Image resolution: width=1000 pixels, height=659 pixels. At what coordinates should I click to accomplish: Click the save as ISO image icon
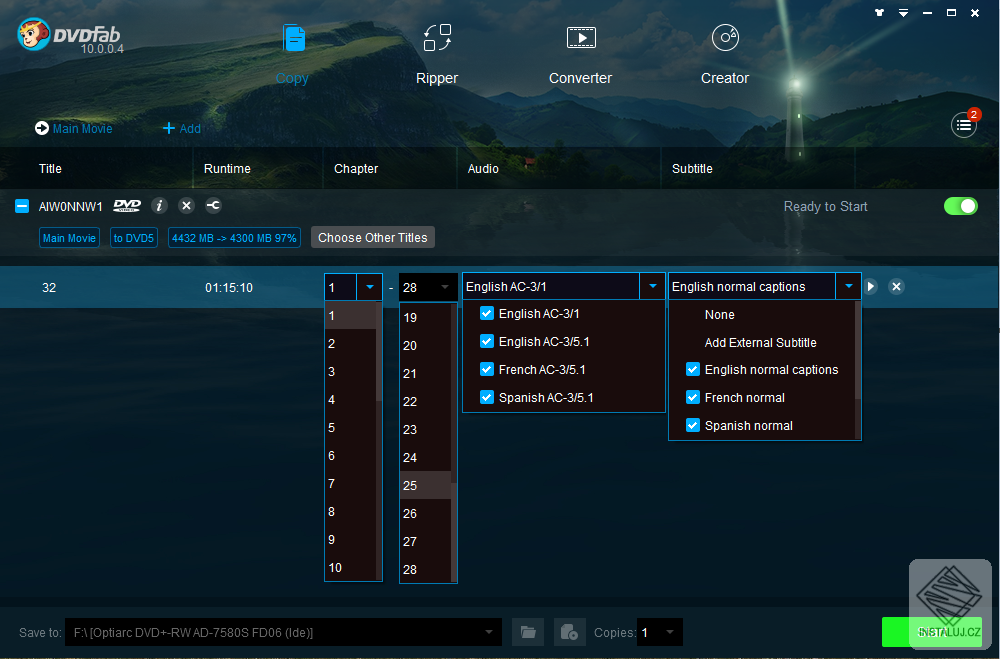pyautogui.click(x=570, y=632)
